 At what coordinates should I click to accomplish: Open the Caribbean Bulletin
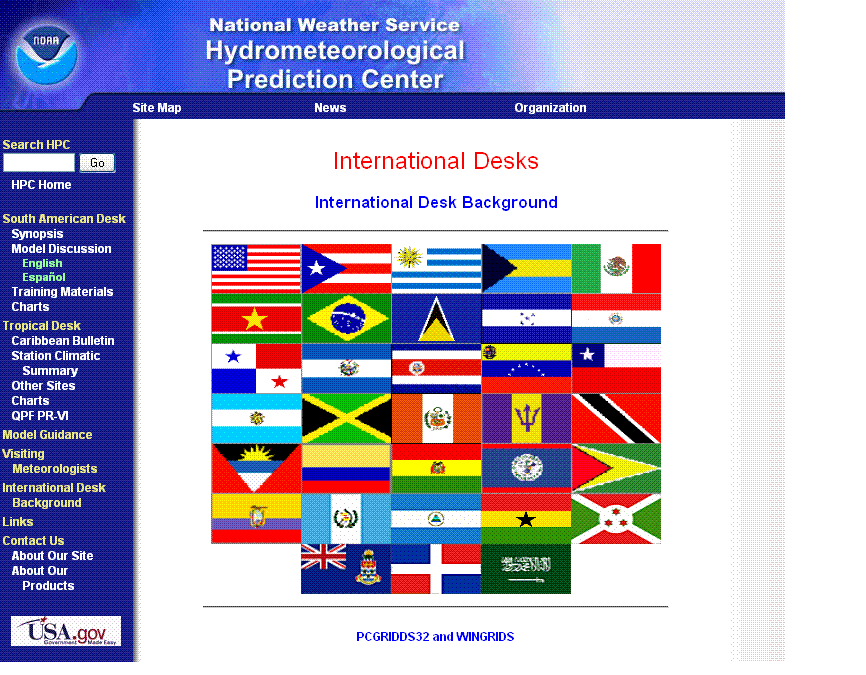[63, 341]
